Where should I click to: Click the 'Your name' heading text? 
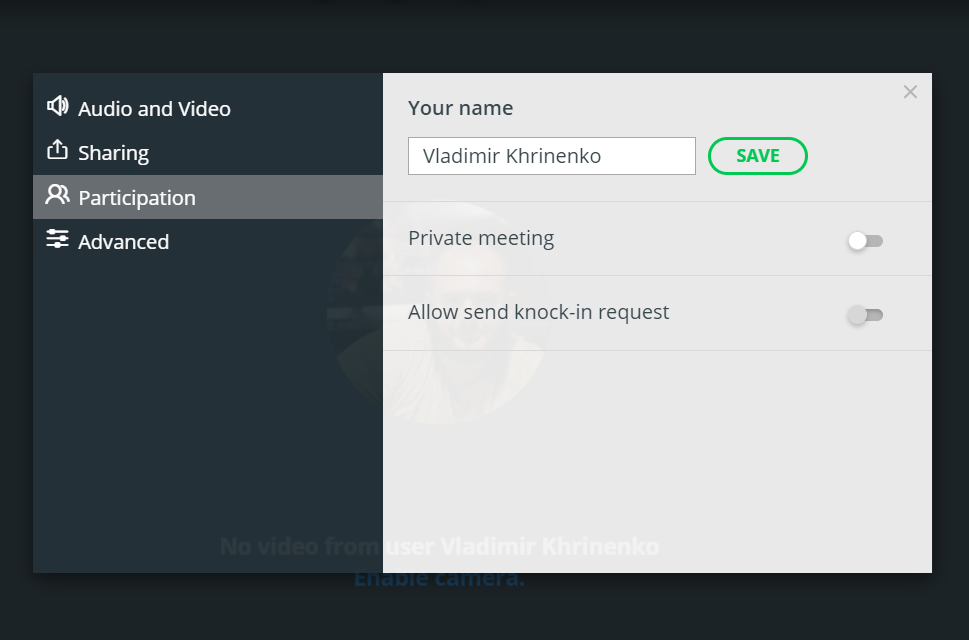[x=460, y=108]
